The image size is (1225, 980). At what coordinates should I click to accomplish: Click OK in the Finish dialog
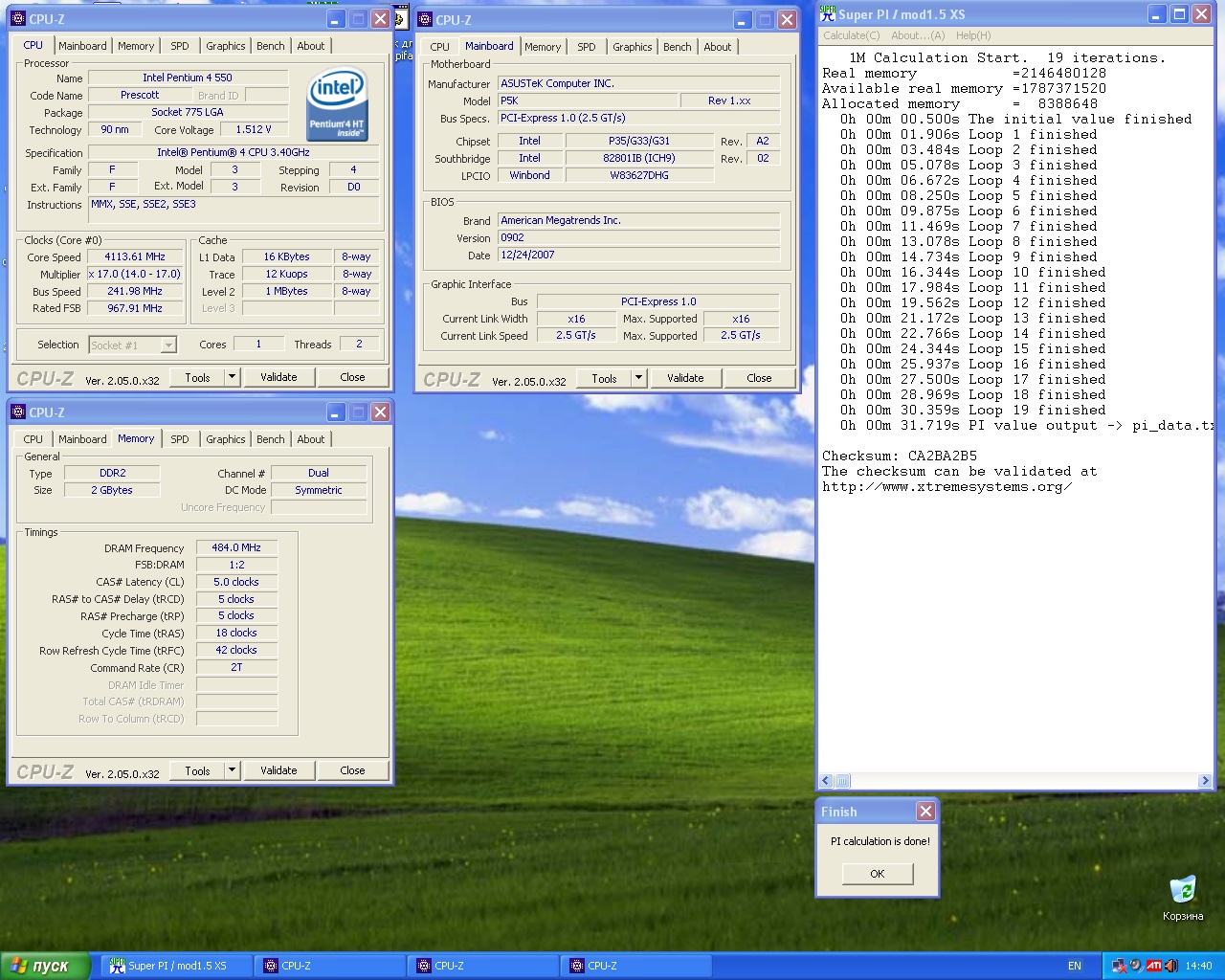coord(878,874)
